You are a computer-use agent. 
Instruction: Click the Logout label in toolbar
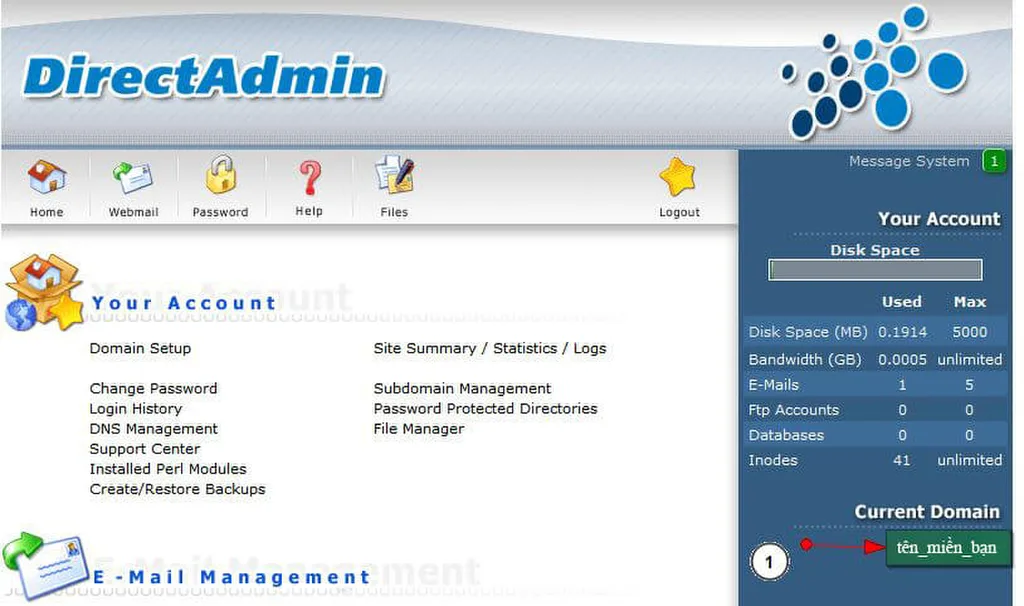click(679, 212)
